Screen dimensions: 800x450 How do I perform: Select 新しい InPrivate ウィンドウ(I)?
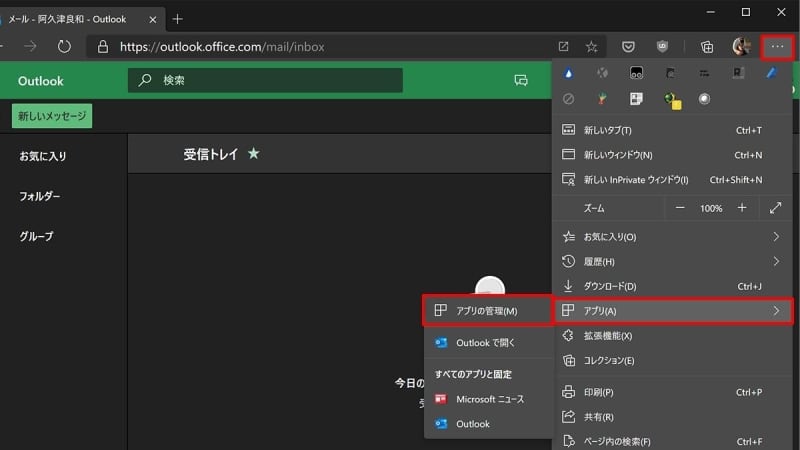point(672,180)
